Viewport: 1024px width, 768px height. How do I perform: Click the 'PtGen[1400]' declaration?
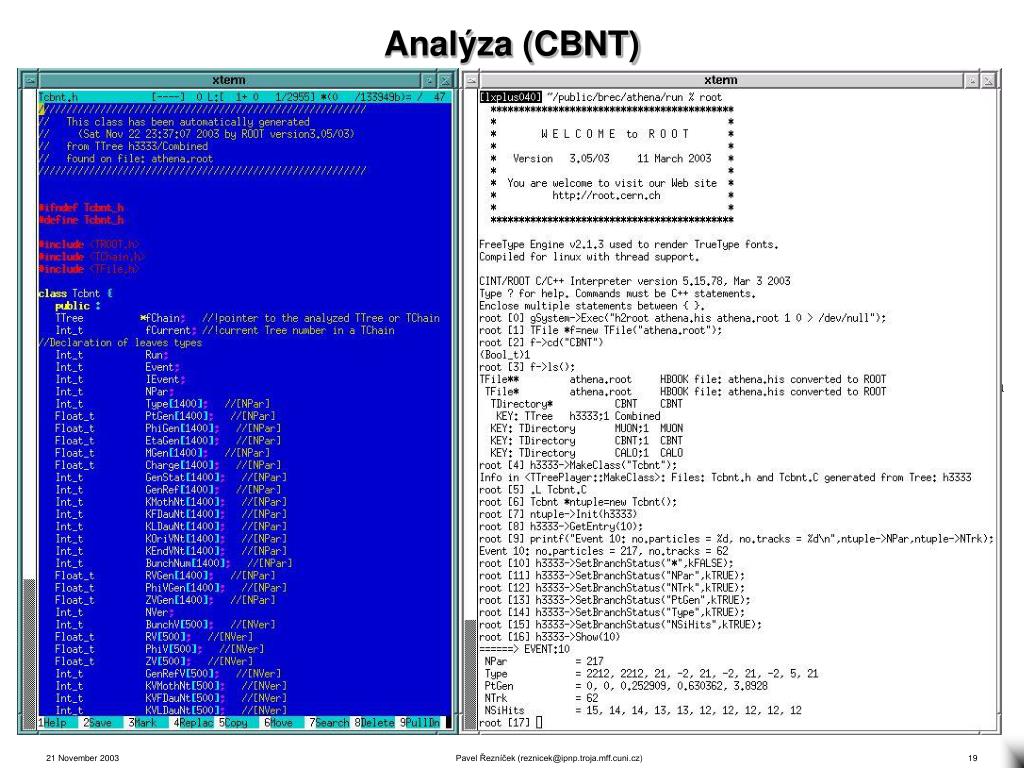coord(179,416)
